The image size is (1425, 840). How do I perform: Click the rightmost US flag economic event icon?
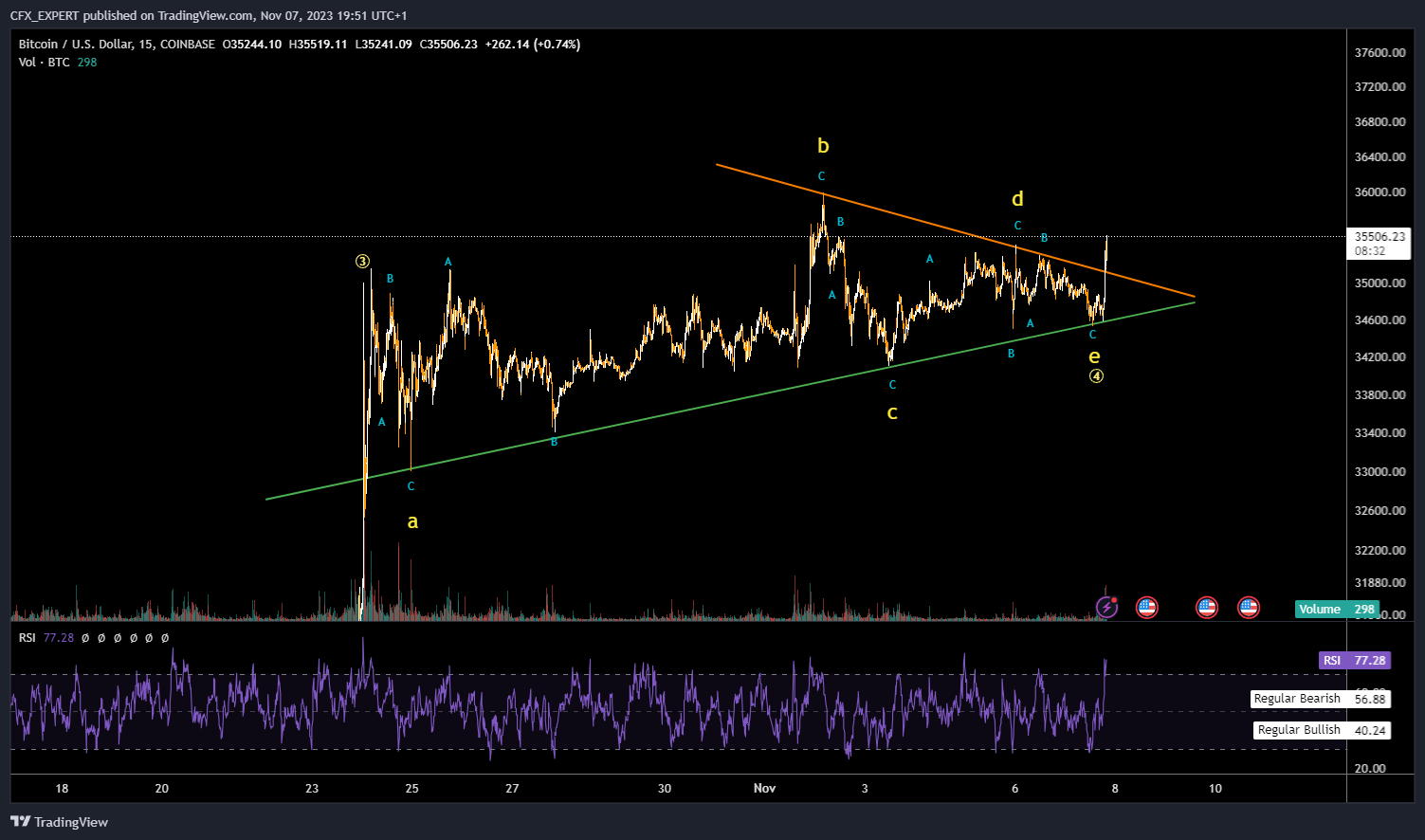click(1249, 607)
